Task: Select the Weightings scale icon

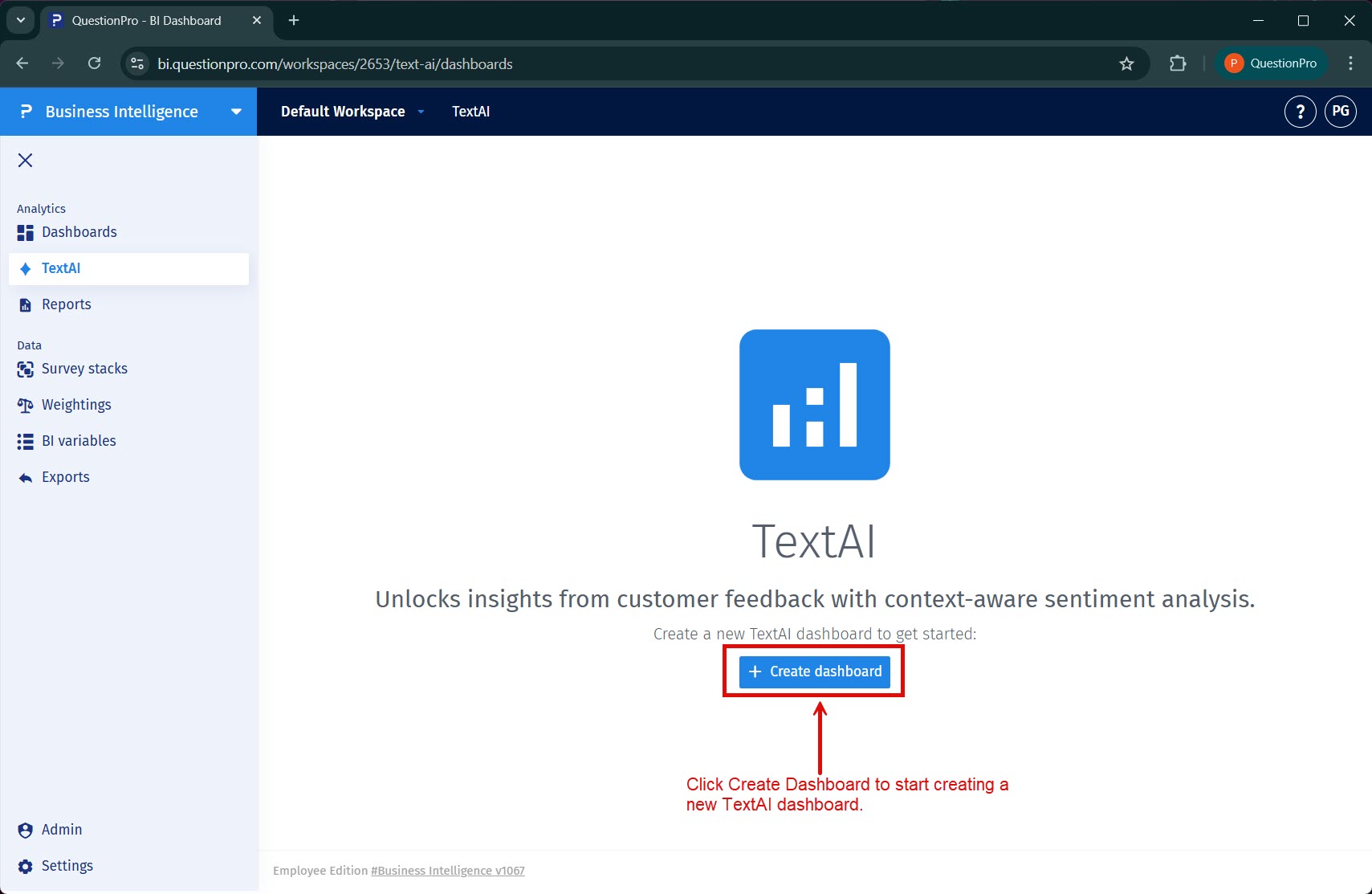Action: (x=24, y=404)
